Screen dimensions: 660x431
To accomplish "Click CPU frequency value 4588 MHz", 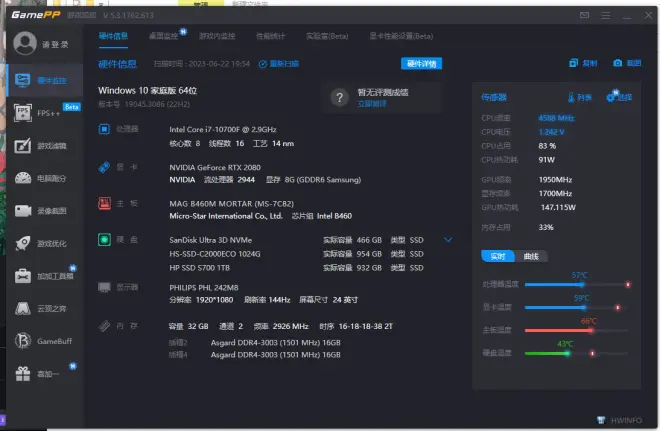I will coord(556,118).
